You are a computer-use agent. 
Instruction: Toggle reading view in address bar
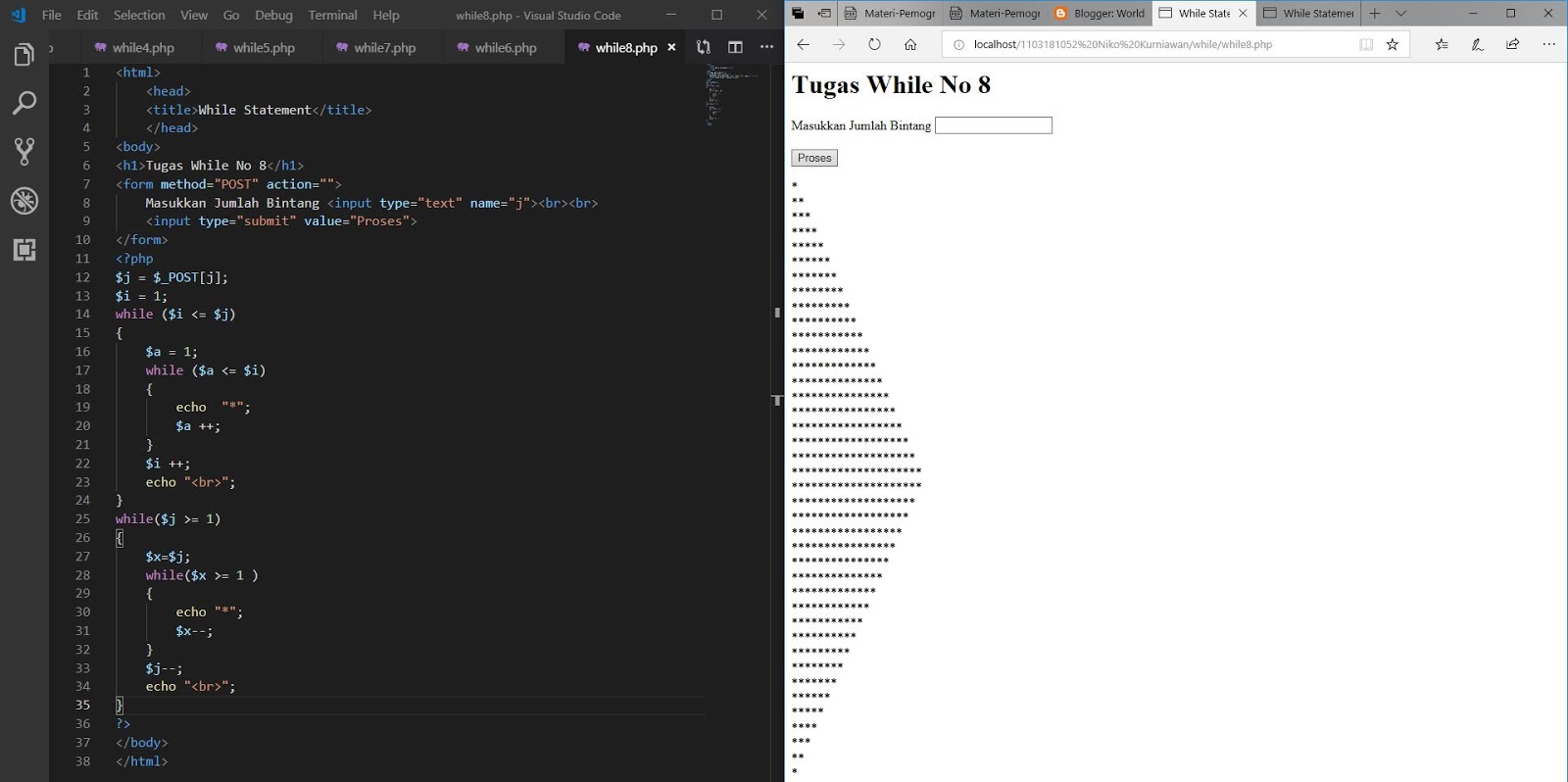1366,44
